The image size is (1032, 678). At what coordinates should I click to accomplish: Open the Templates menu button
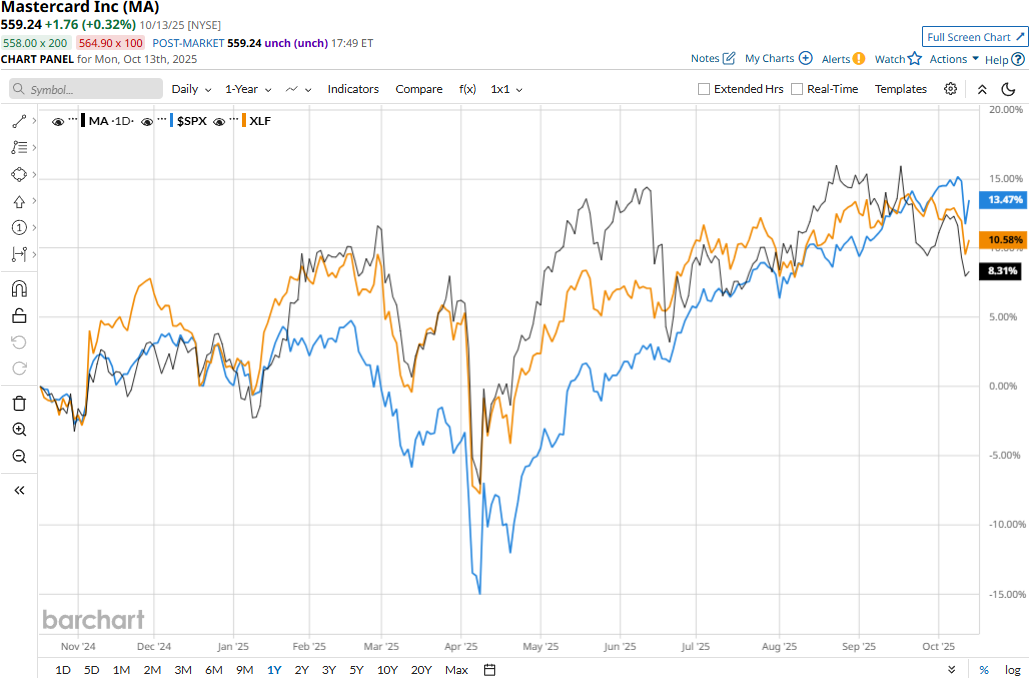(x=901, y=89)
